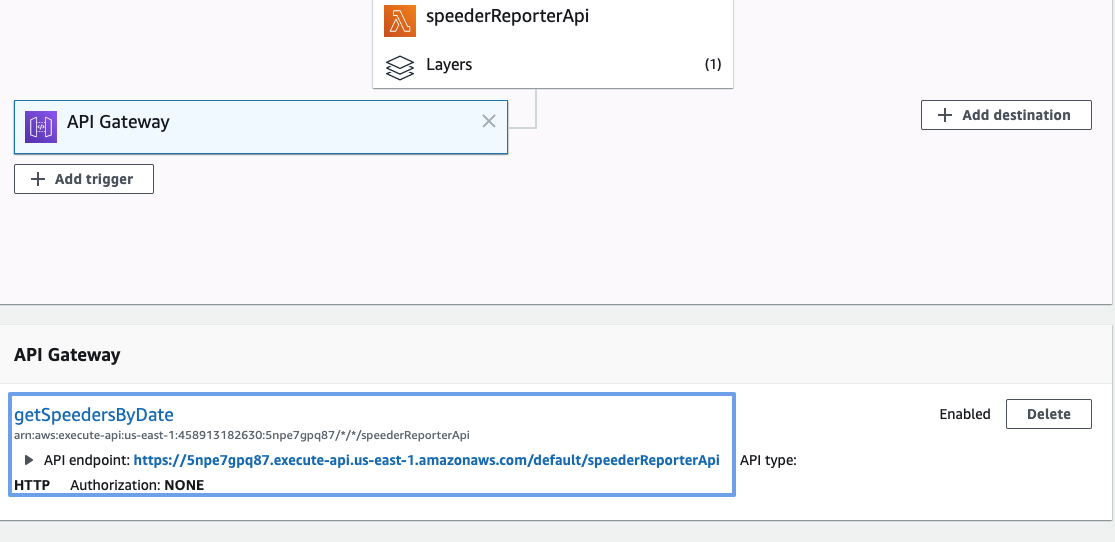
Task: Expand the API endpoint details triangle
Action: 28,460
